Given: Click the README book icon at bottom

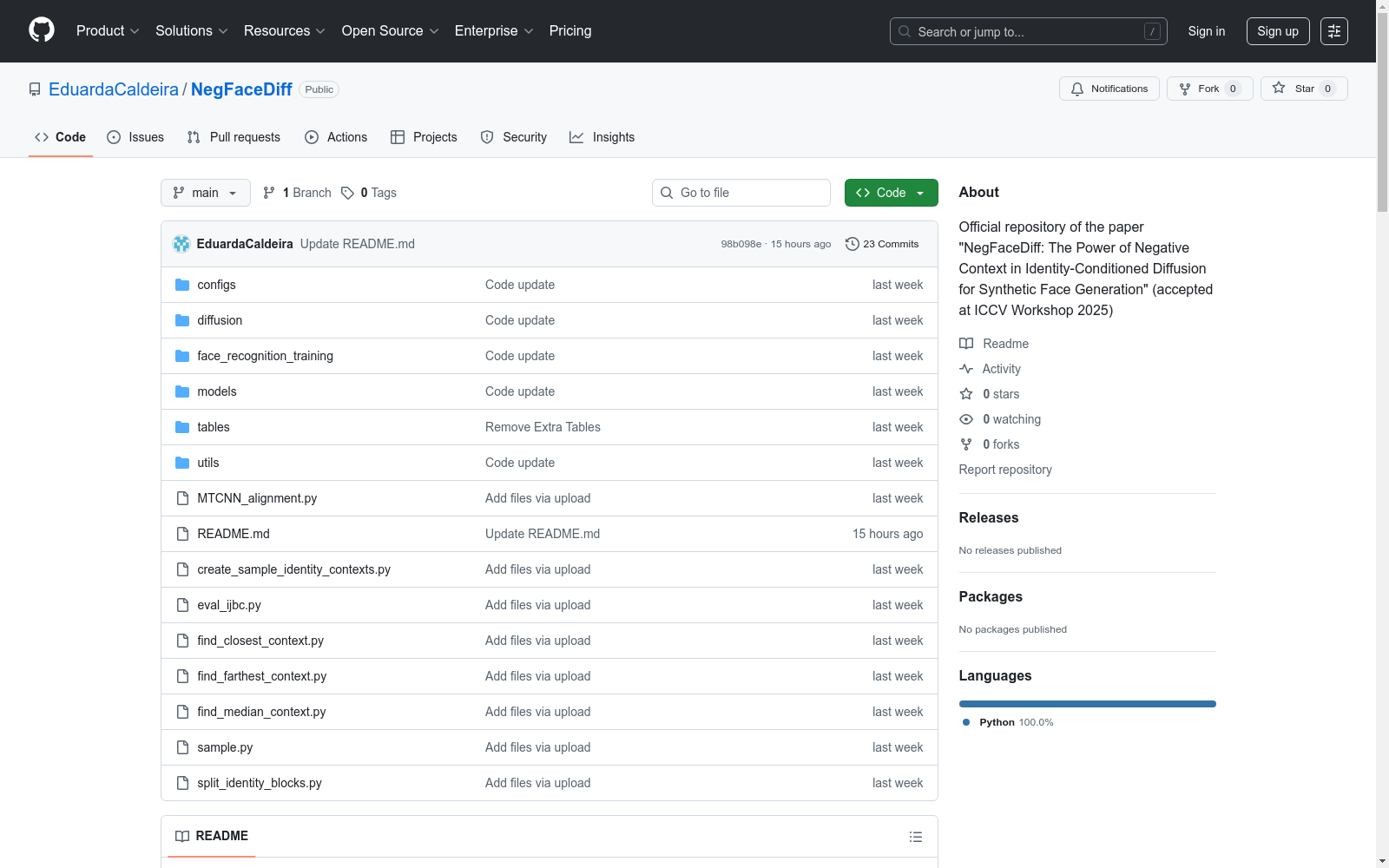Looking at the screenshot, I should (182, 836).
